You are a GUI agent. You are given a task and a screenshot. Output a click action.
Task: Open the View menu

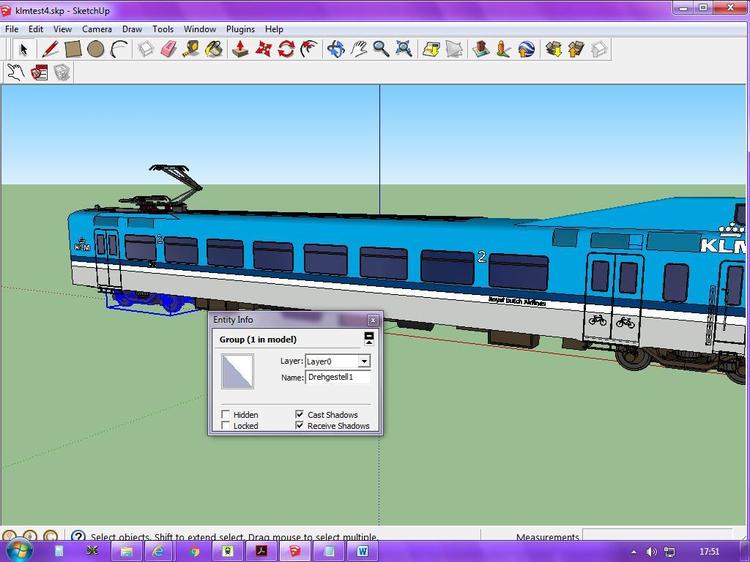coord(63,29)
